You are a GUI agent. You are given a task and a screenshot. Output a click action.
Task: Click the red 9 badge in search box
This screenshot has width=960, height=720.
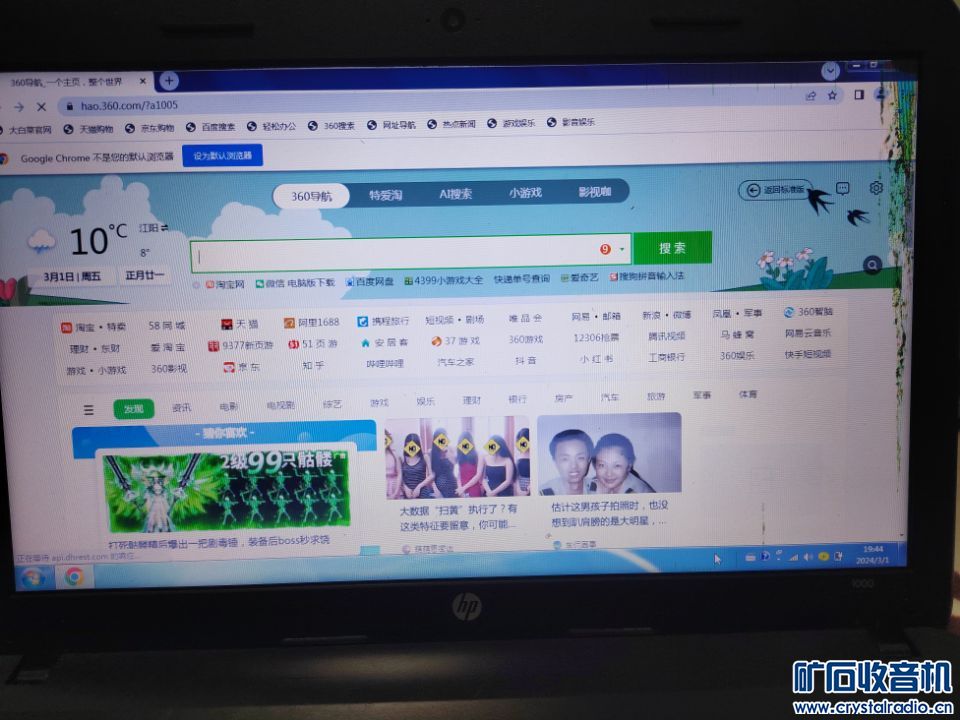tap(606, 249)
